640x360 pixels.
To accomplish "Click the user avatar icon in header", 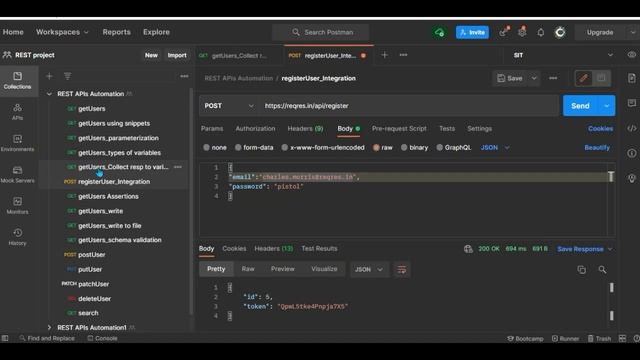I will (560, 32).
